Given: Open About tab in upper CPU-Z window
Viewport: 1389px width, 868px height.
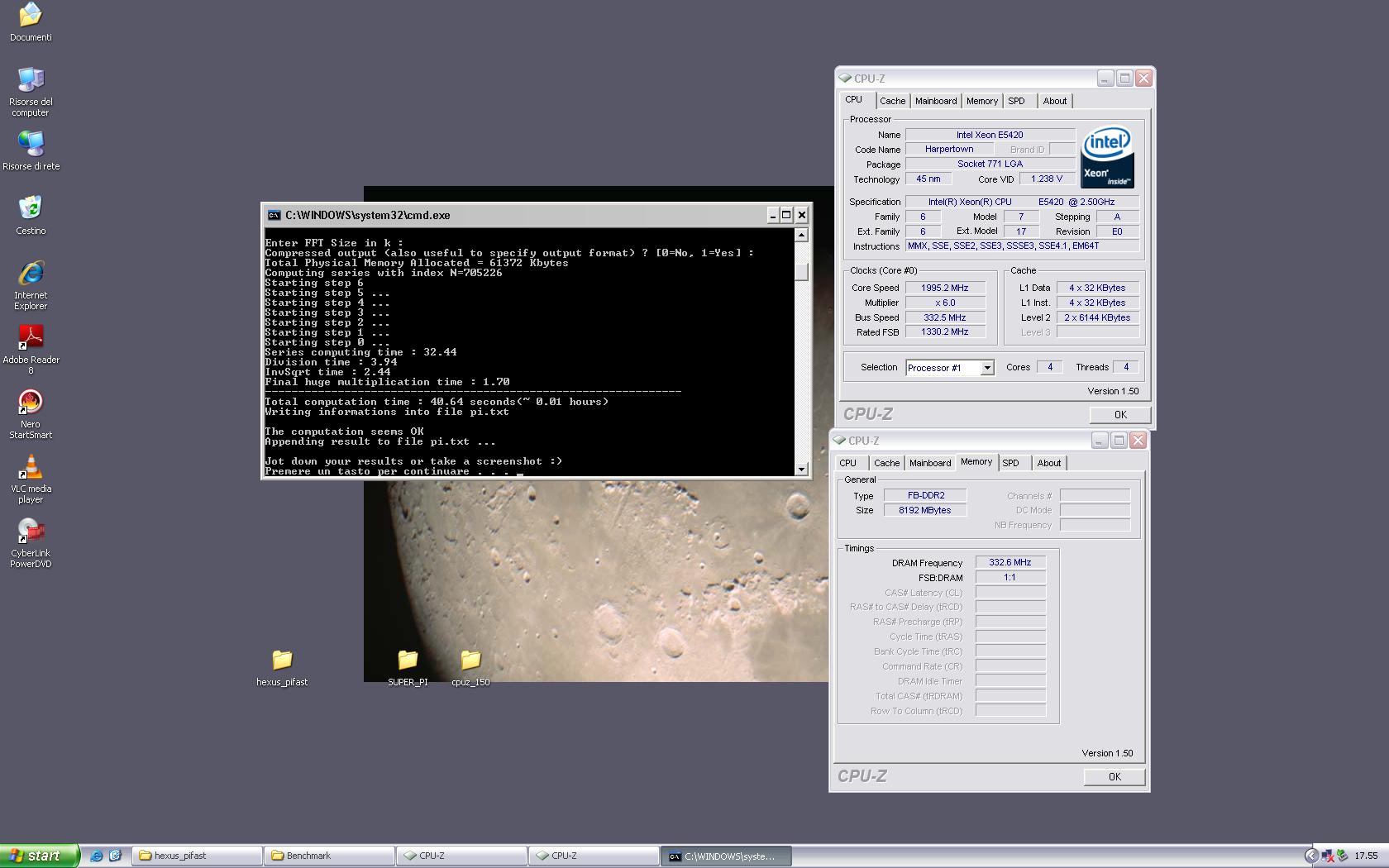Looking at the screenshot, I should tap(1055, 101).
